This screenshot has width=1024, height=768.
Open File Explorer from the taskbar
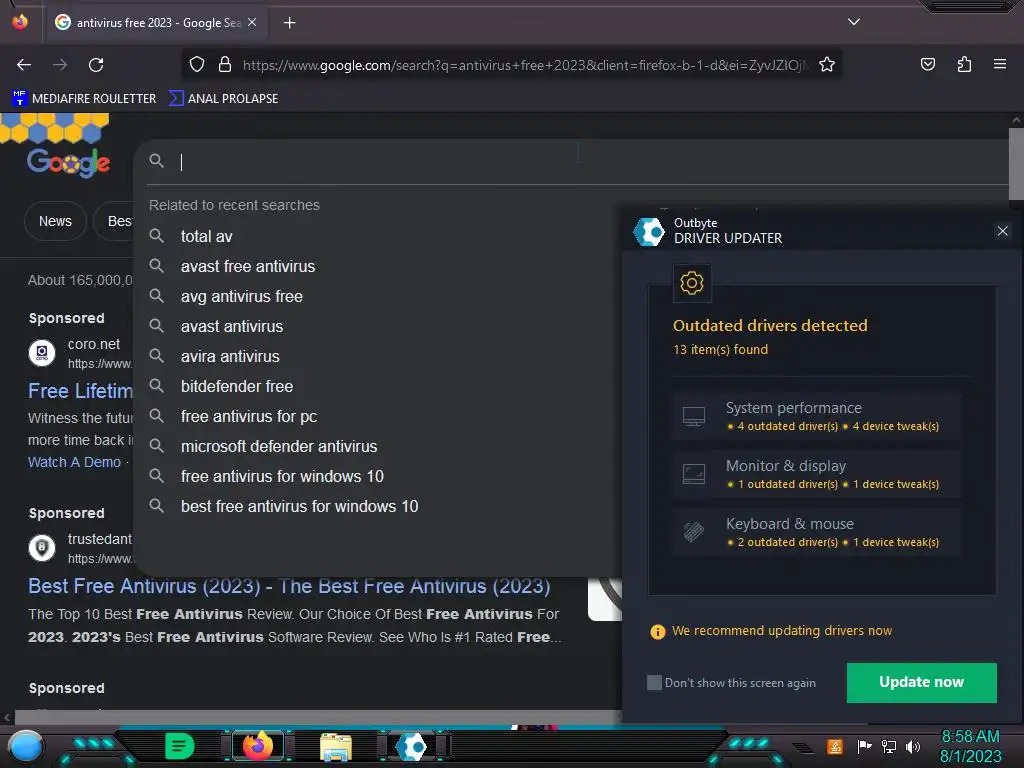[336, 747]
